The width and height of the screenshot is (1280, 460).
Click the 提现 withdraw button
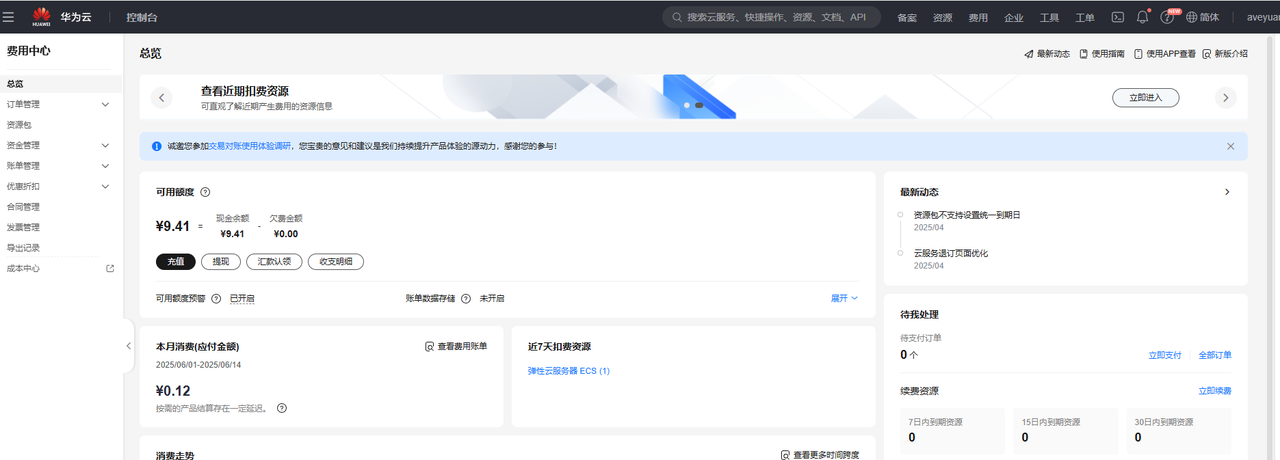[x=221, y=262]
